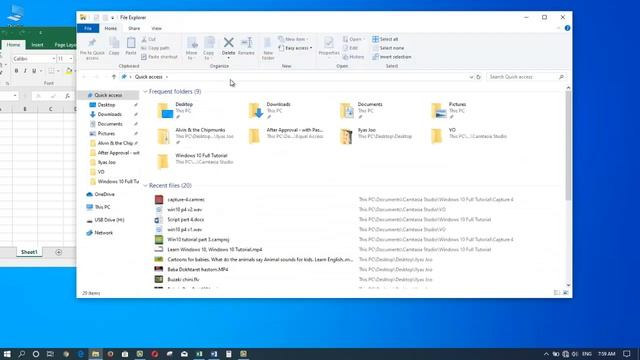Select OneDrive in navigation pane
This screenshot has width=640, height=360.
pyautogui.click(x=104, y=194)
